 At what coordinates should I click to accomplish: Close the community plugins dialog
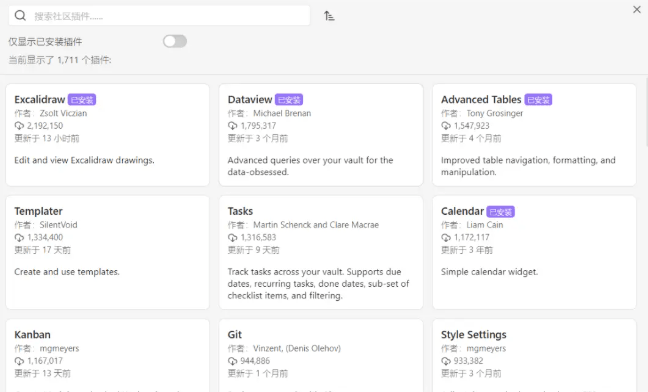[636, 9]
